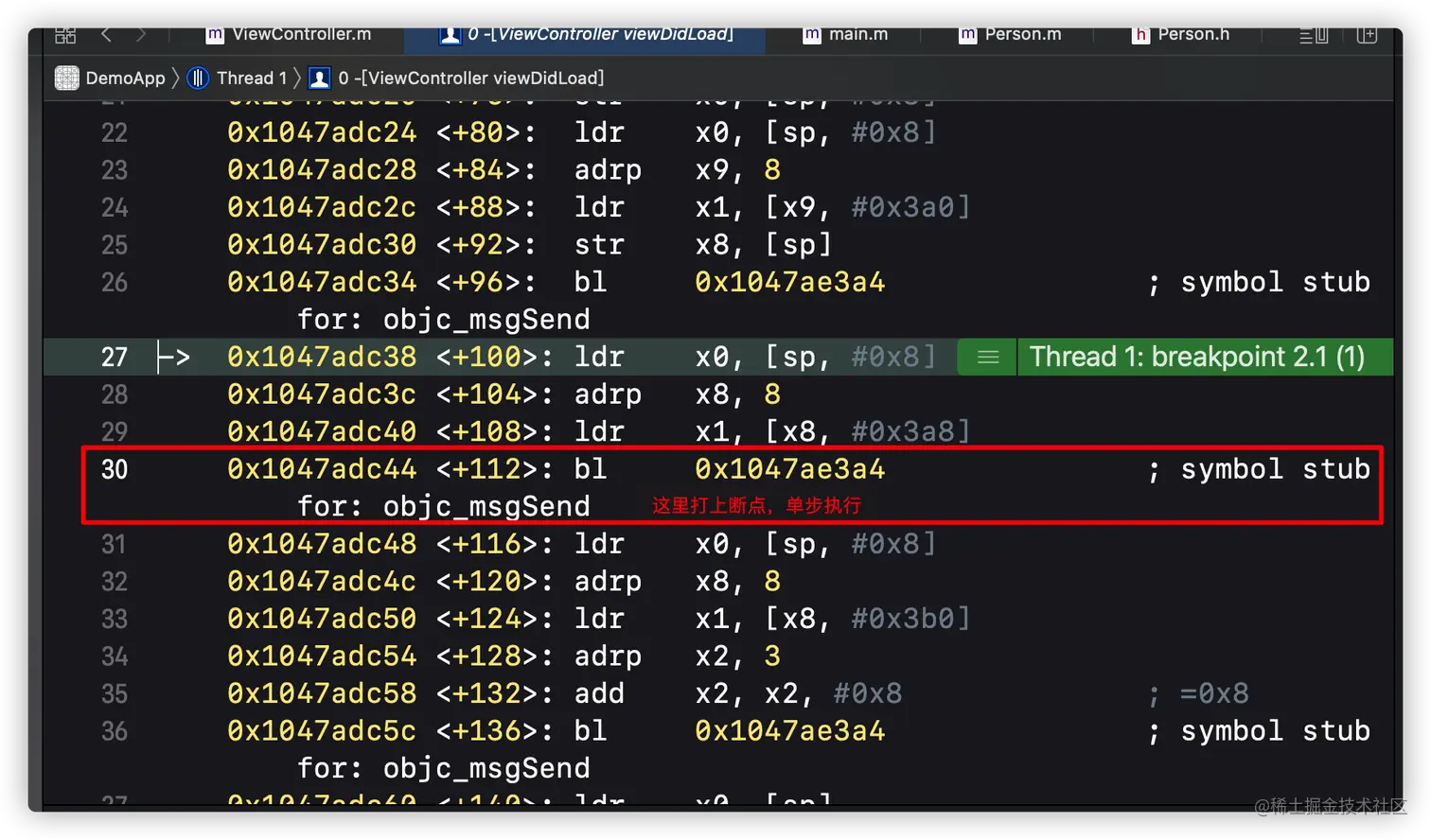Click the program counter arrow on line 27
Screen dimensions: 1431x840
click(x=174, y=357)
